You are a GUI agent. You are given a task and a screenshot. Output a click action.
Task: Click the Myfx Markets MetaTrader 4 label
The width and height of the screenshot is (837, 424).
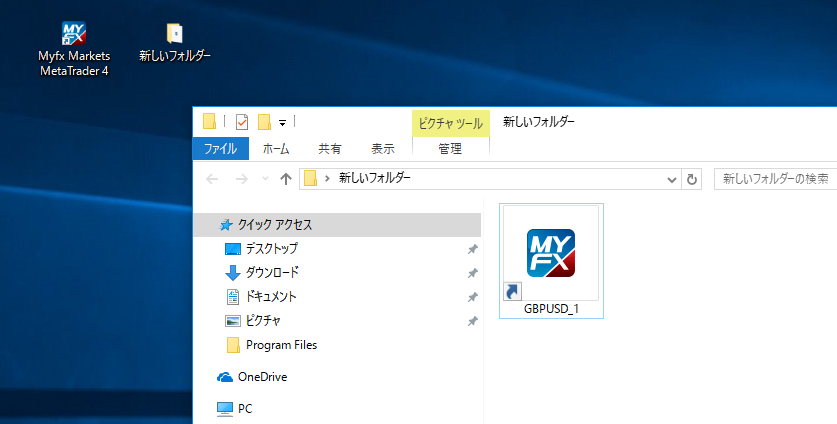click(x=74, y=63)
